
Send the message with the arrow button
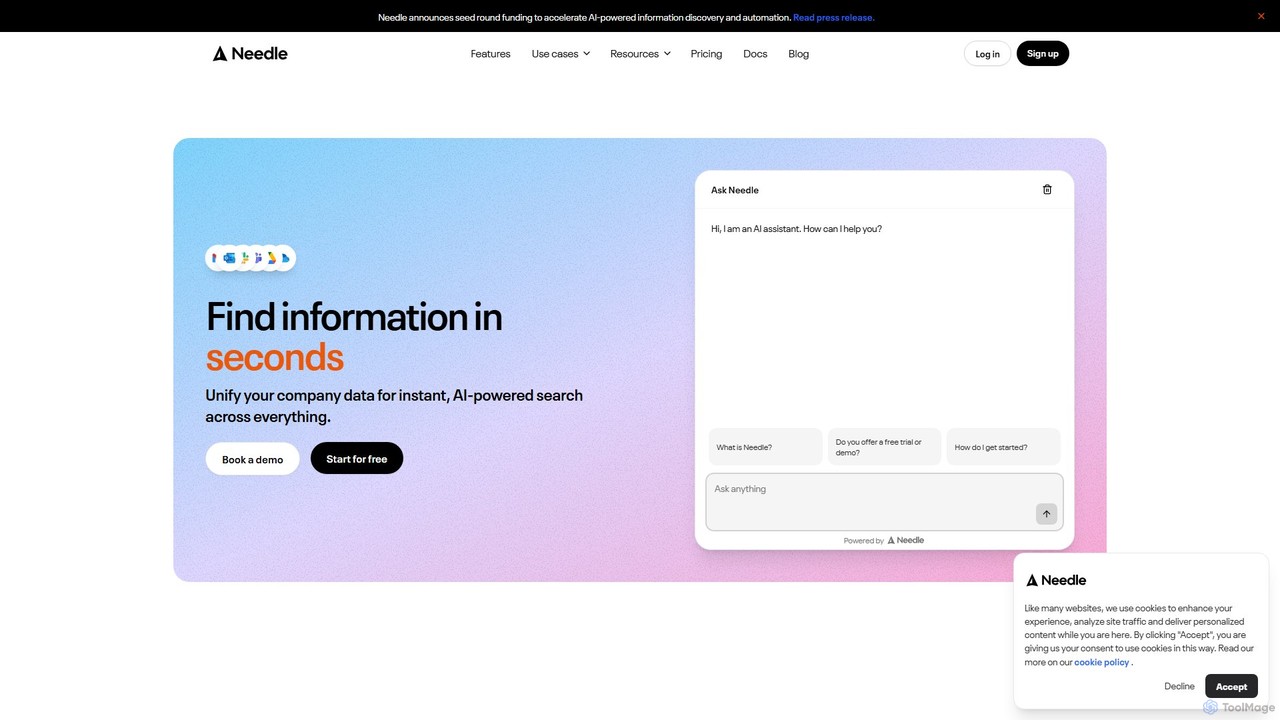(1046, 514)
